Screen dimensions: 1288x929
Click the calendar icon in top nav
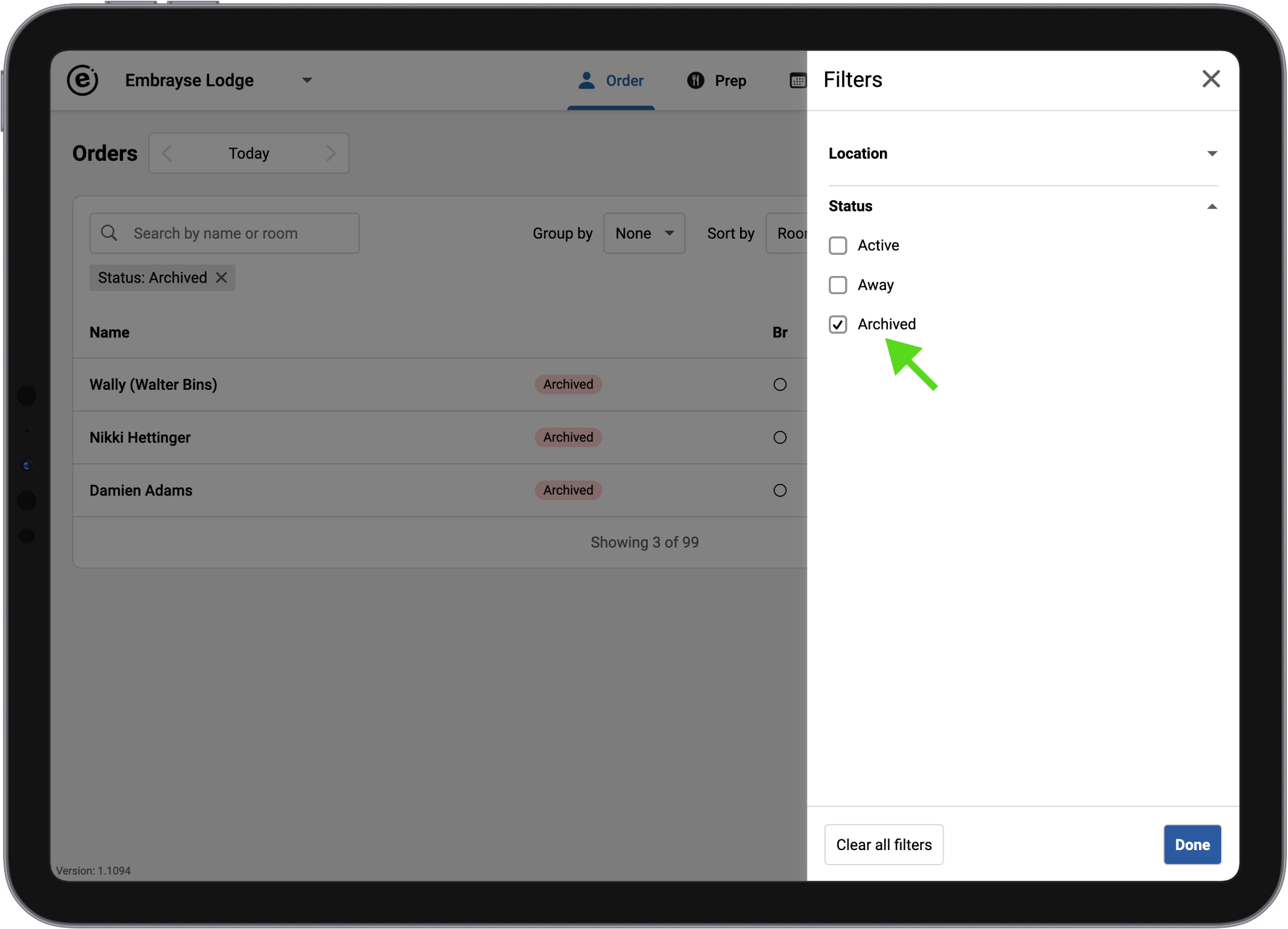click(797, 81)
